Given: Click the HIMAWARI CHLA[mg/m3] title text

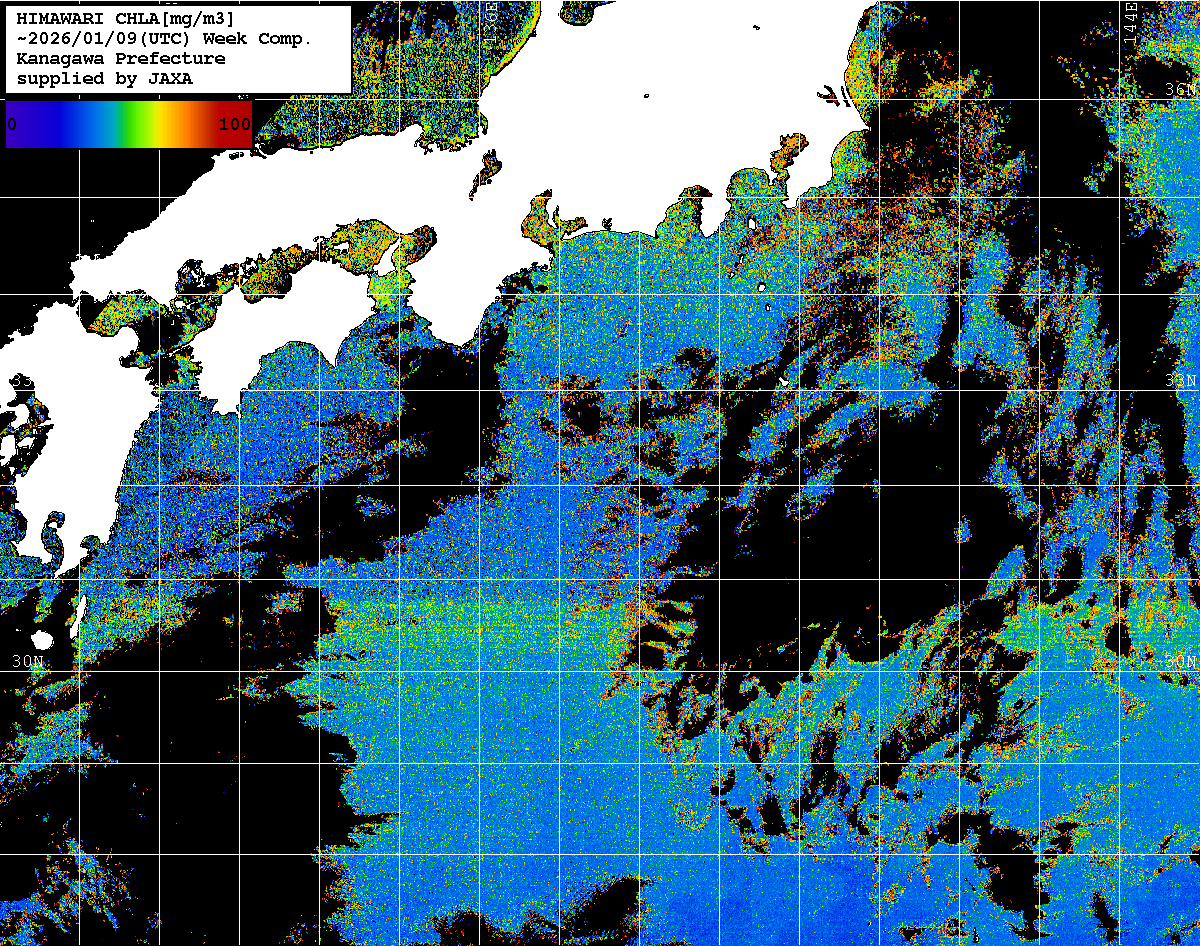Looking at the screenshot, I should (x=125, y=18).
